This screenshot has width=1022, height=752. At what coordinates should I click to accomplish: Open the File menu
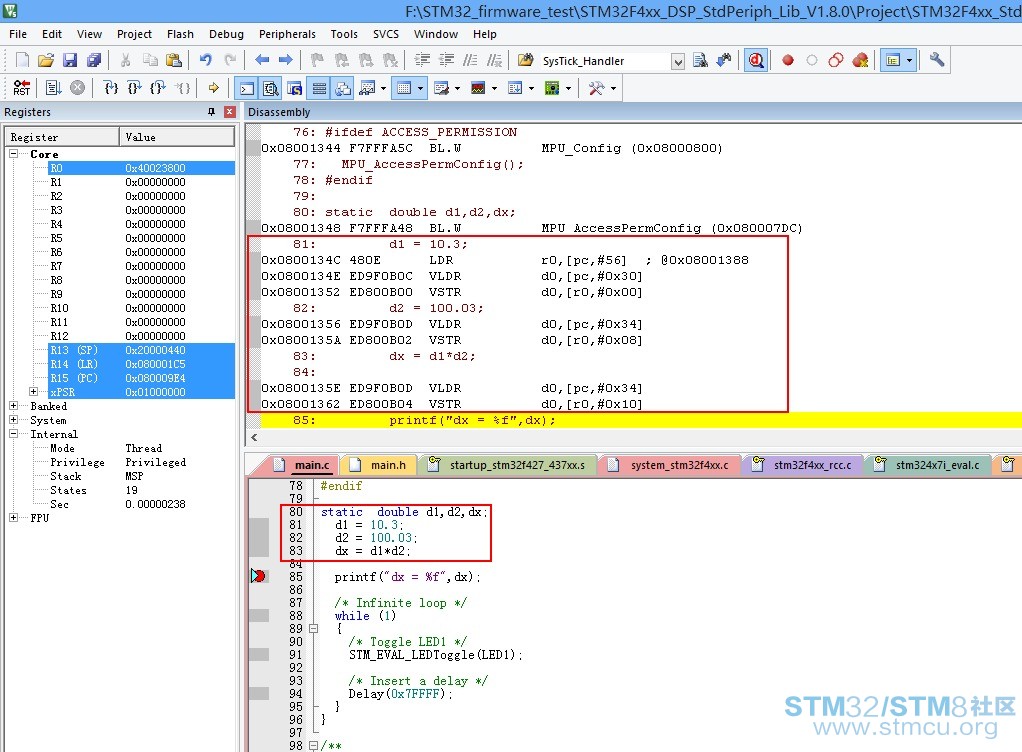coord(18,34)
